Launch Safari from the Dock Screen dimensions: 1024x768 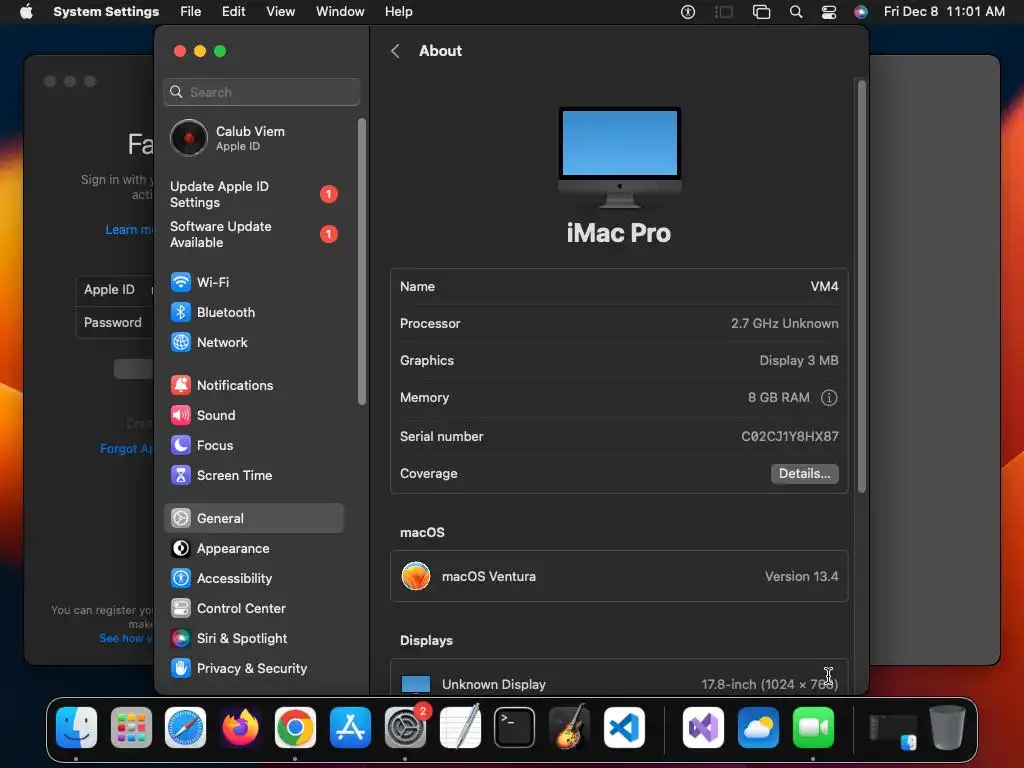click(185, 728)
